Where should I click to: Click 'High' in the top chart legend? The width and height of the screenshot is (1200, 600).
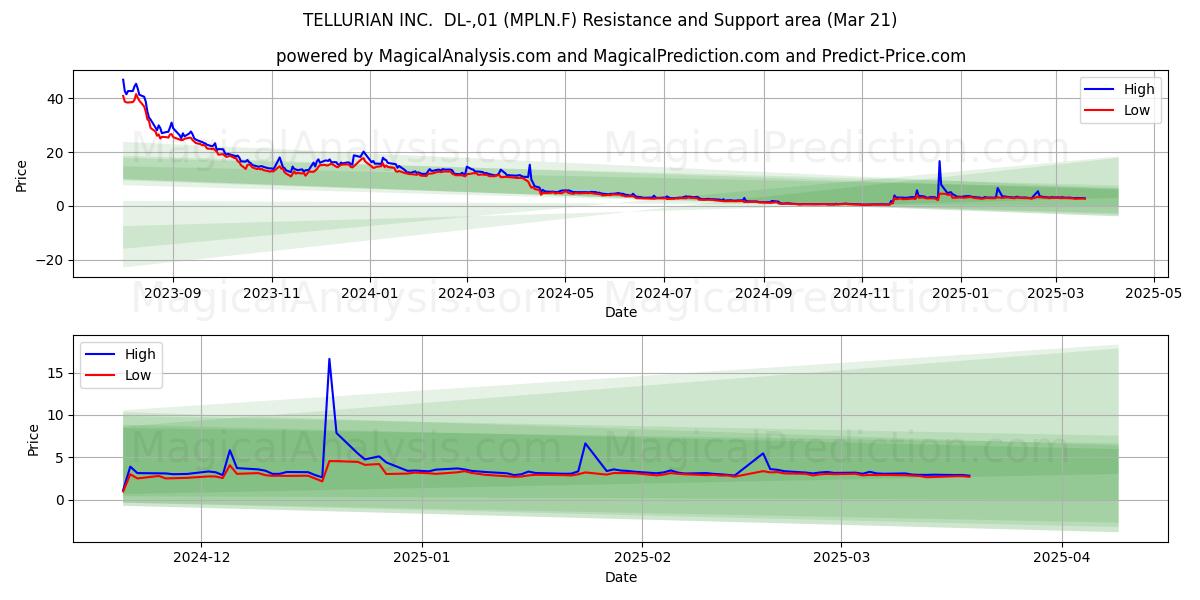coord(1139,89)
